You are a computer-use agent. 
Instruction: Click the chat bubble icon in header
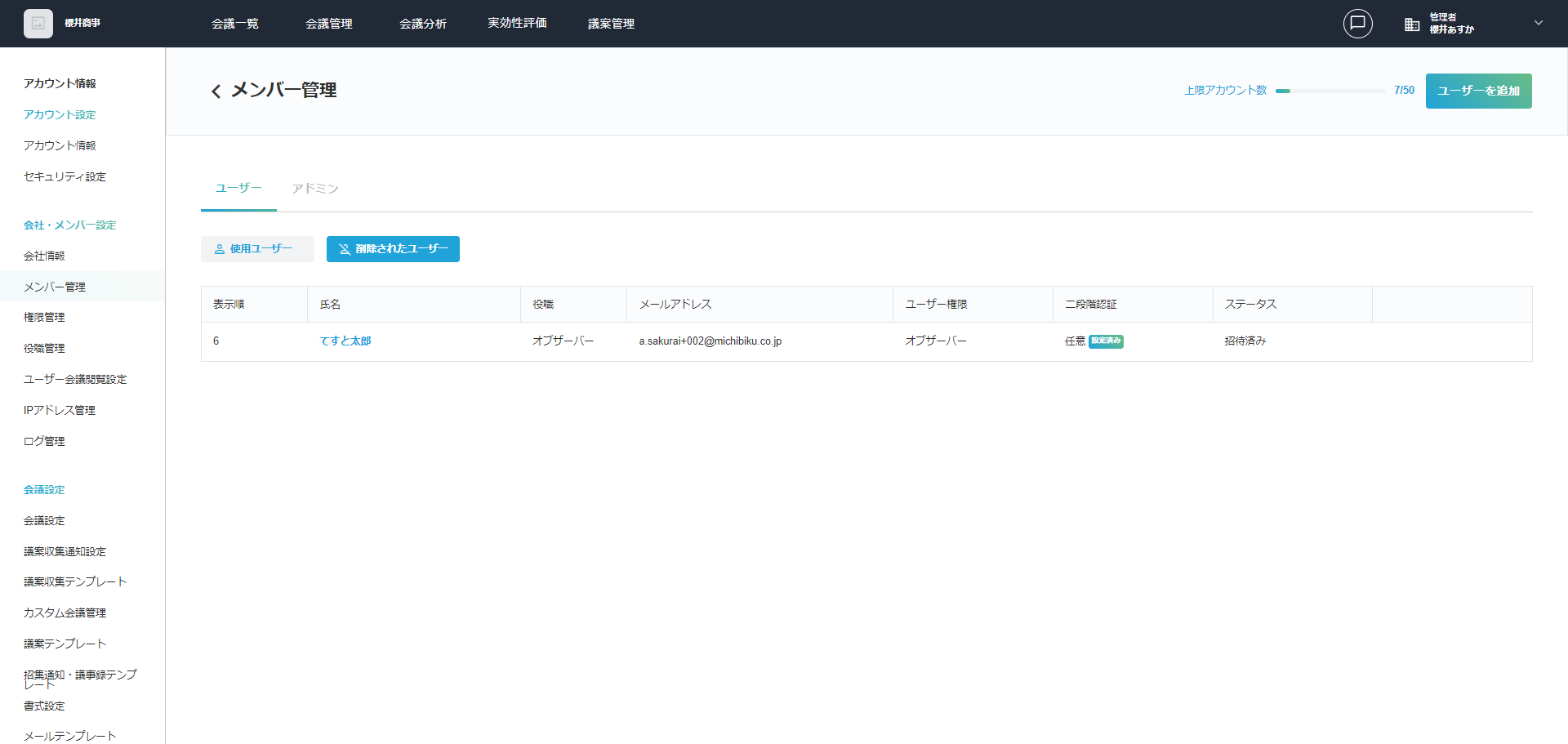pyautogui.click(x=1357, y=24)
